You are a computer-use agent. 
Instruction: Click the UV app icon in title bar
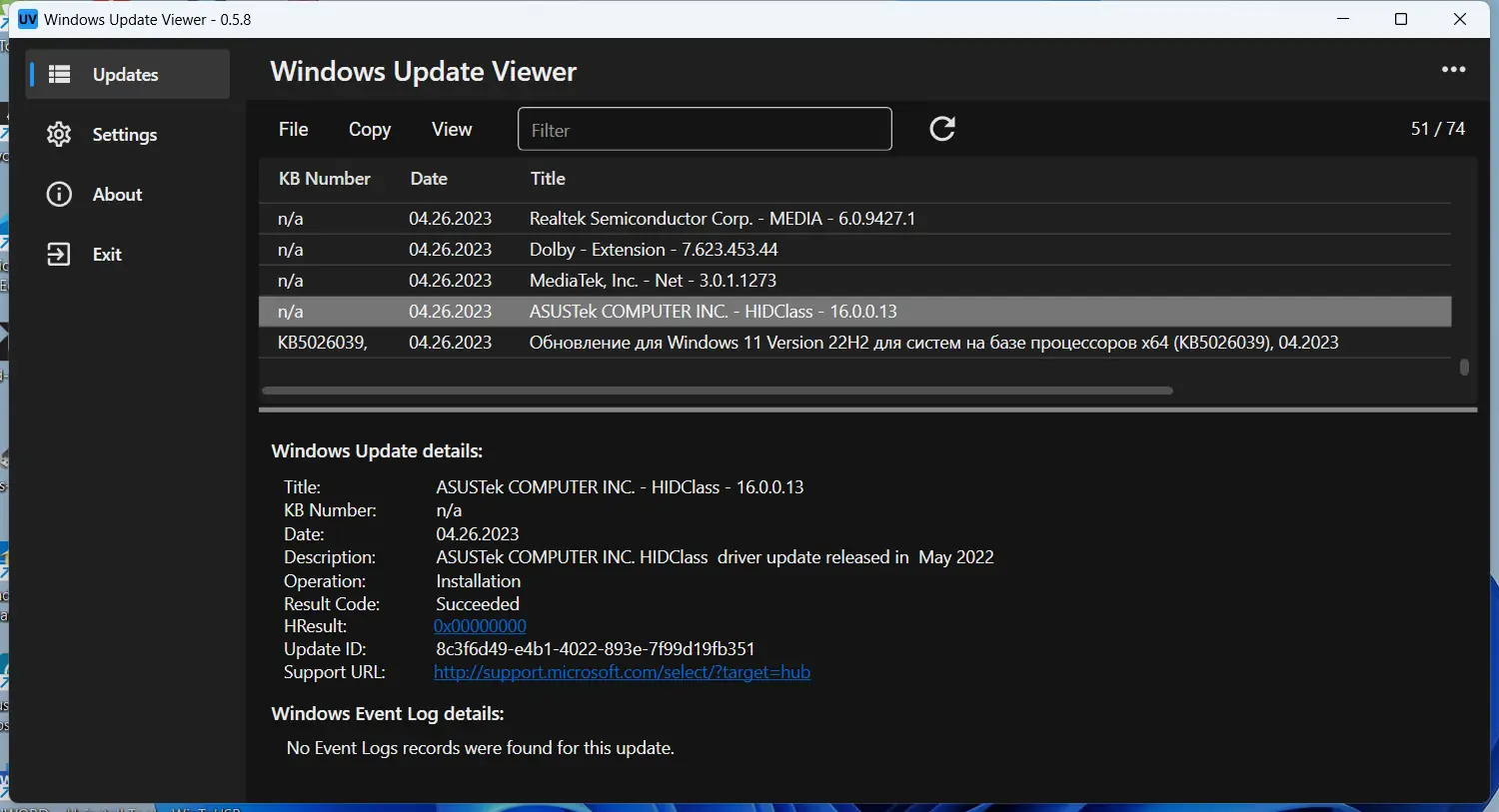[x=28, y=19]
